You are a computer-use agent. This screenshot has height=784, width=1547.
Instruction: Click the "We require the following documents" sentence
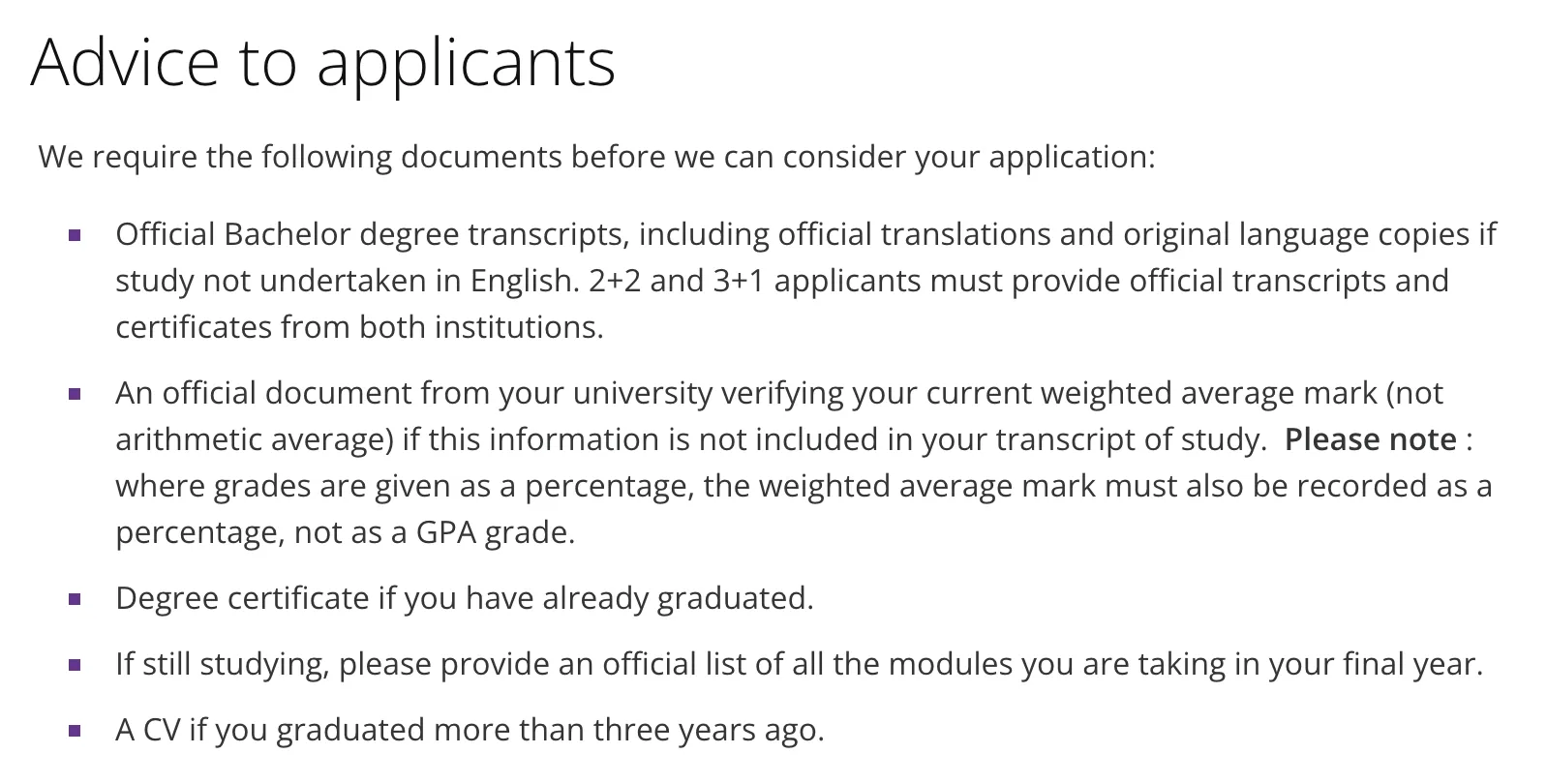pos(596,157)
